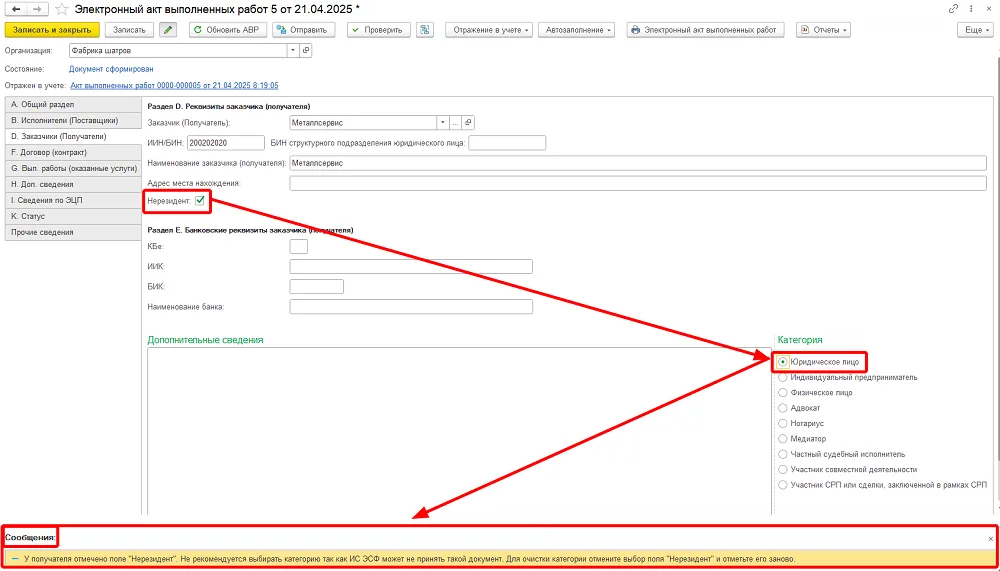Click the document structure icon next to Проверить
Screen dimensions: 1000x571
click(x=424, y=29)
